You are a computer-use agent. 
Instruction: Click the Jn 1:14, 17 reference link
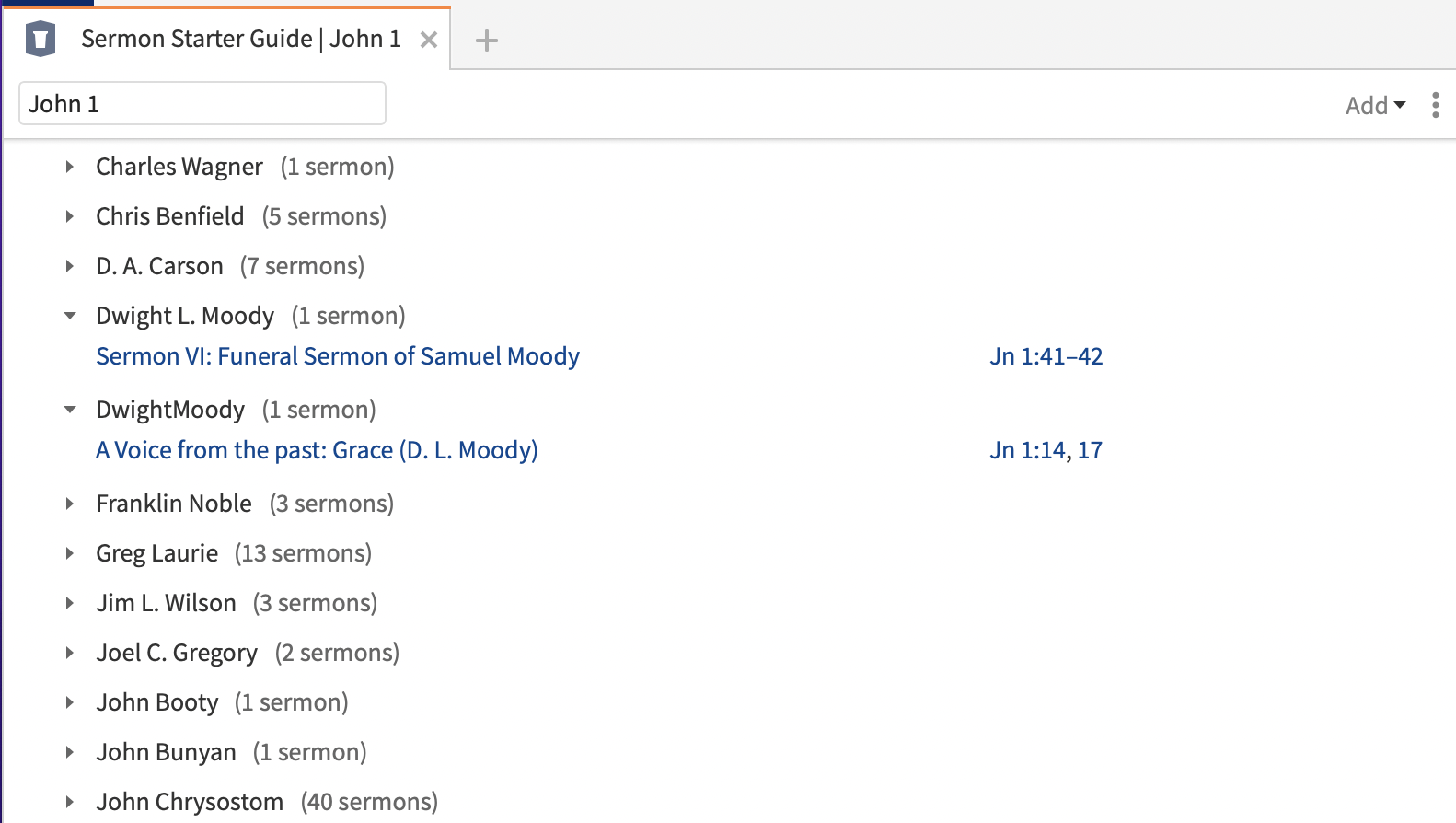pos(1046,450)
